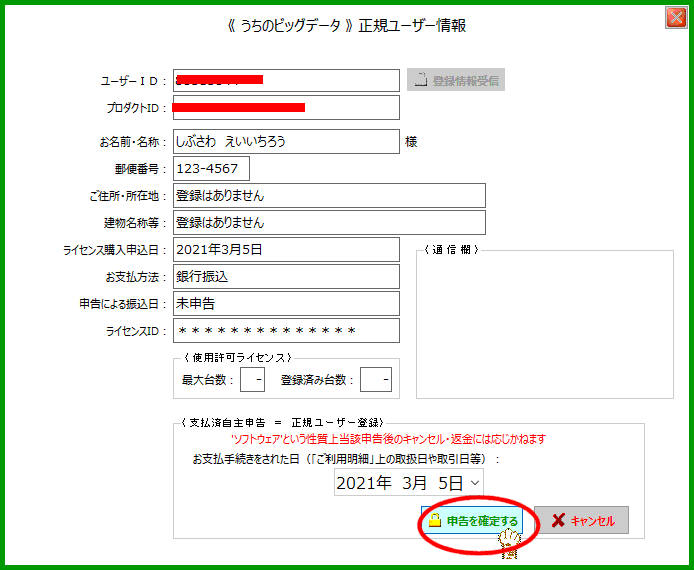The width and height of the screenshot is (694, 570).
Task: Click the 登録情報受信 button
Action: (456, 80)
